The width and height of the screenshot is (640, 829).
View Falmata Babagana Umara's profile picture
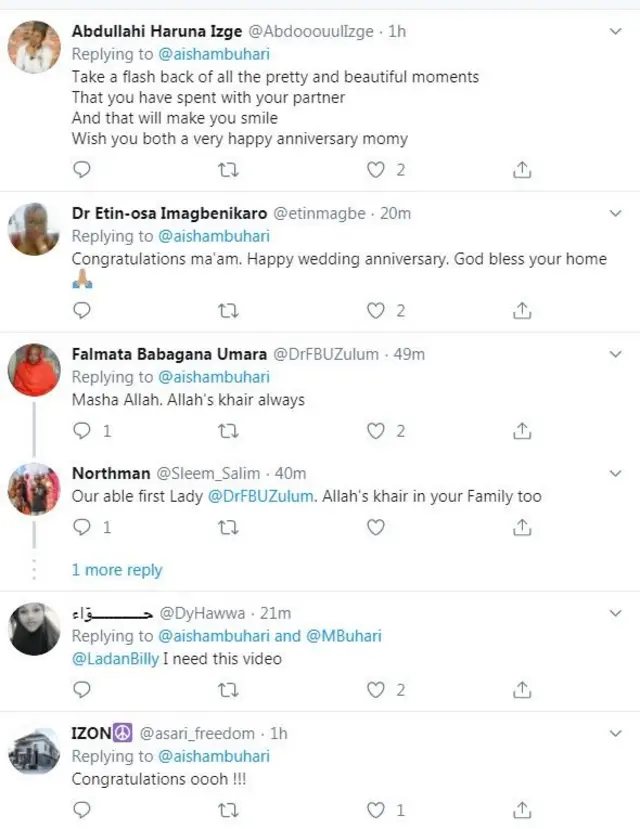(x=33, y=370)
